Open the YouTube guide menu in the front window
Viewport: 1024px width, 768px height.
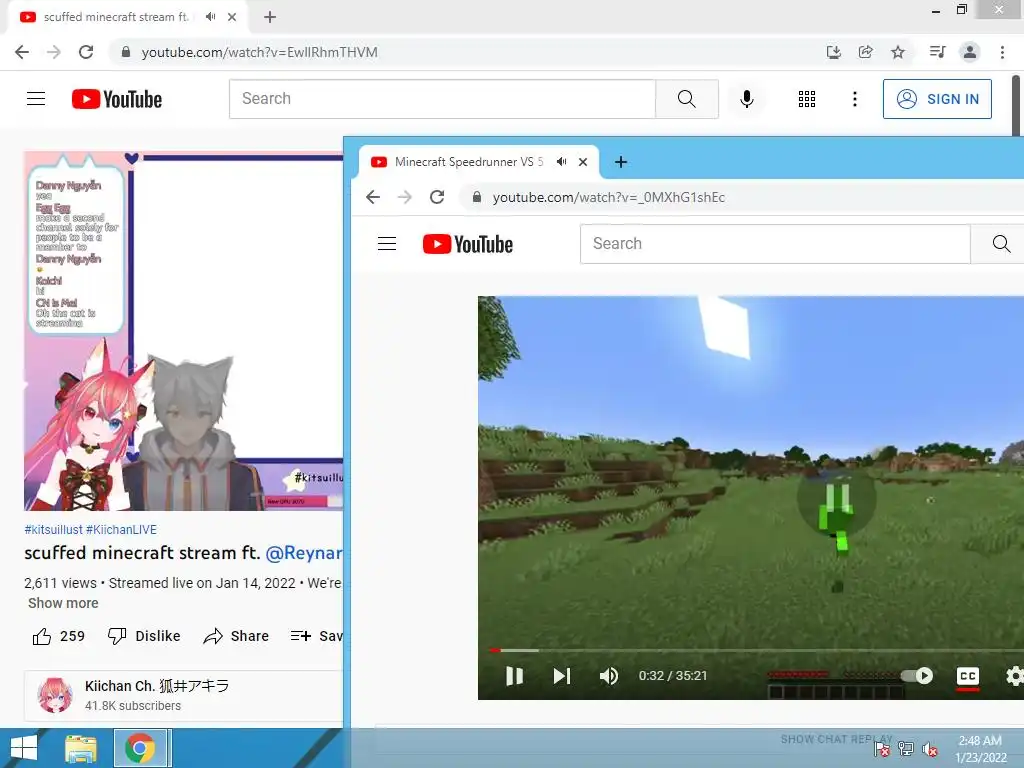click(387, 244)
